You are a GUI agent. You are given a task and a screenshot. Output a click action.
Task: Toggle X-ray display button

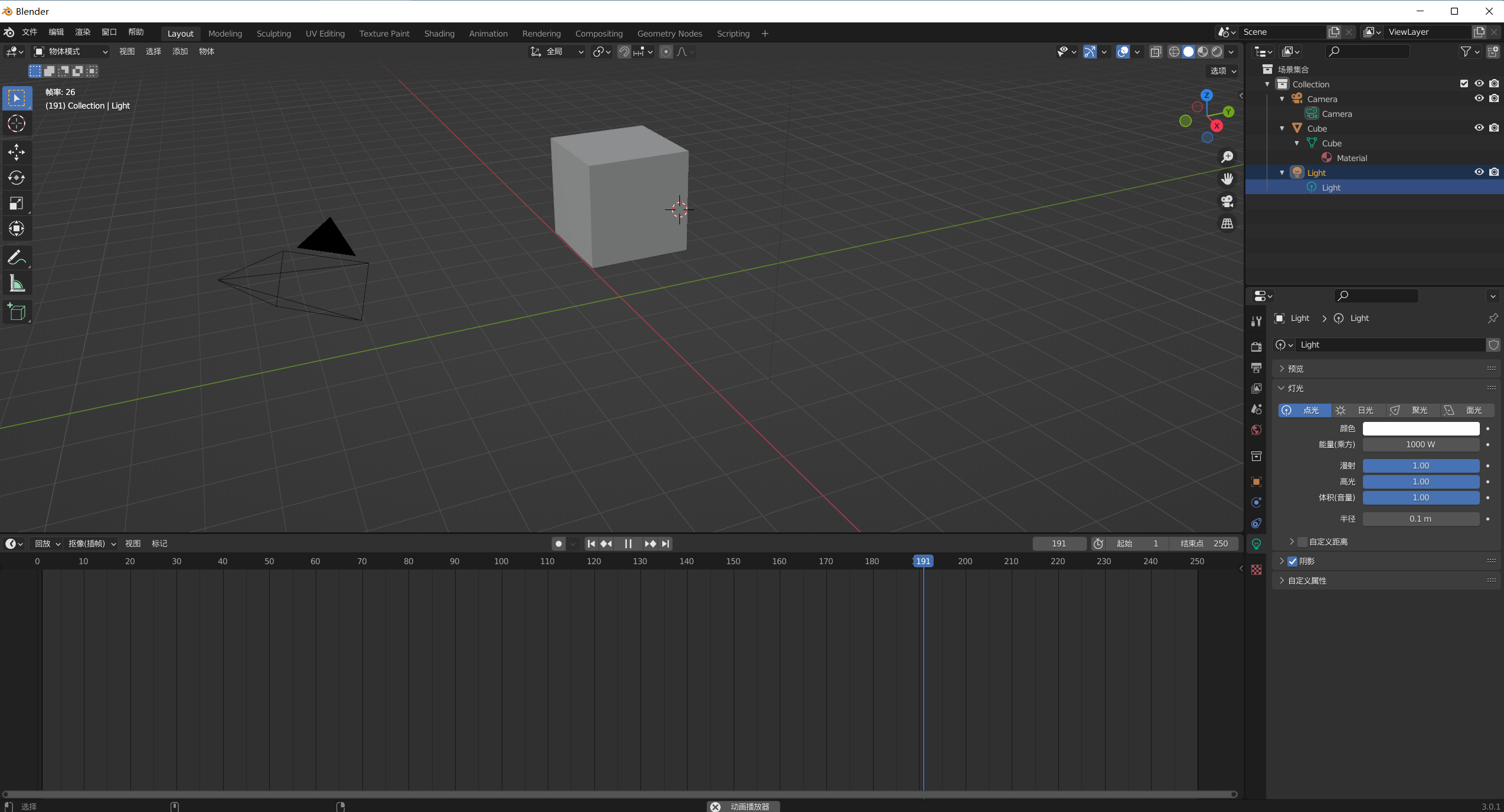pyautogui.click(x=1156, y=52)
